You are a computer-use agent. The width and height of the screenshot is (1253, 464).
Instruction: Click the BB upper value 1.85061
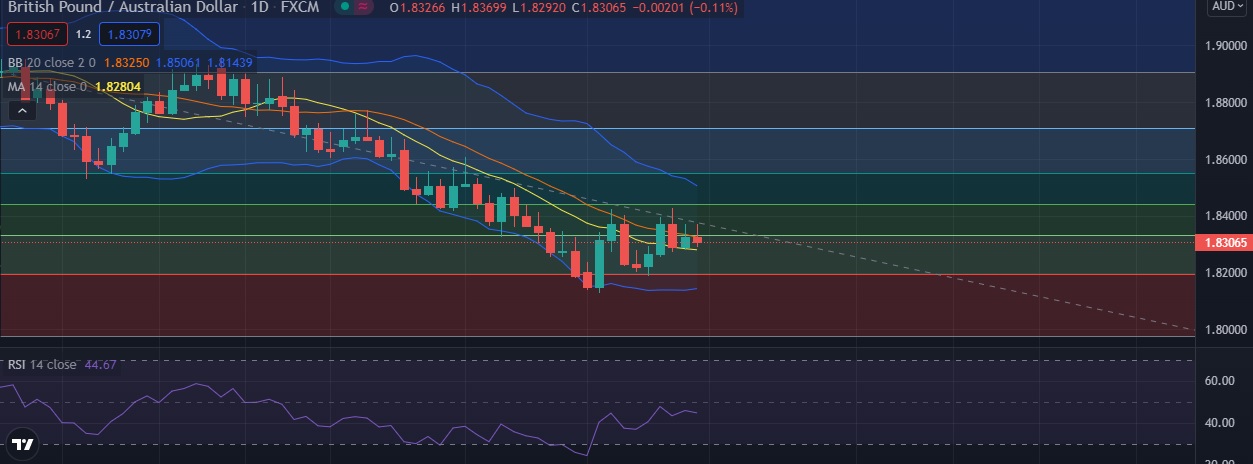tap(178, 62)
